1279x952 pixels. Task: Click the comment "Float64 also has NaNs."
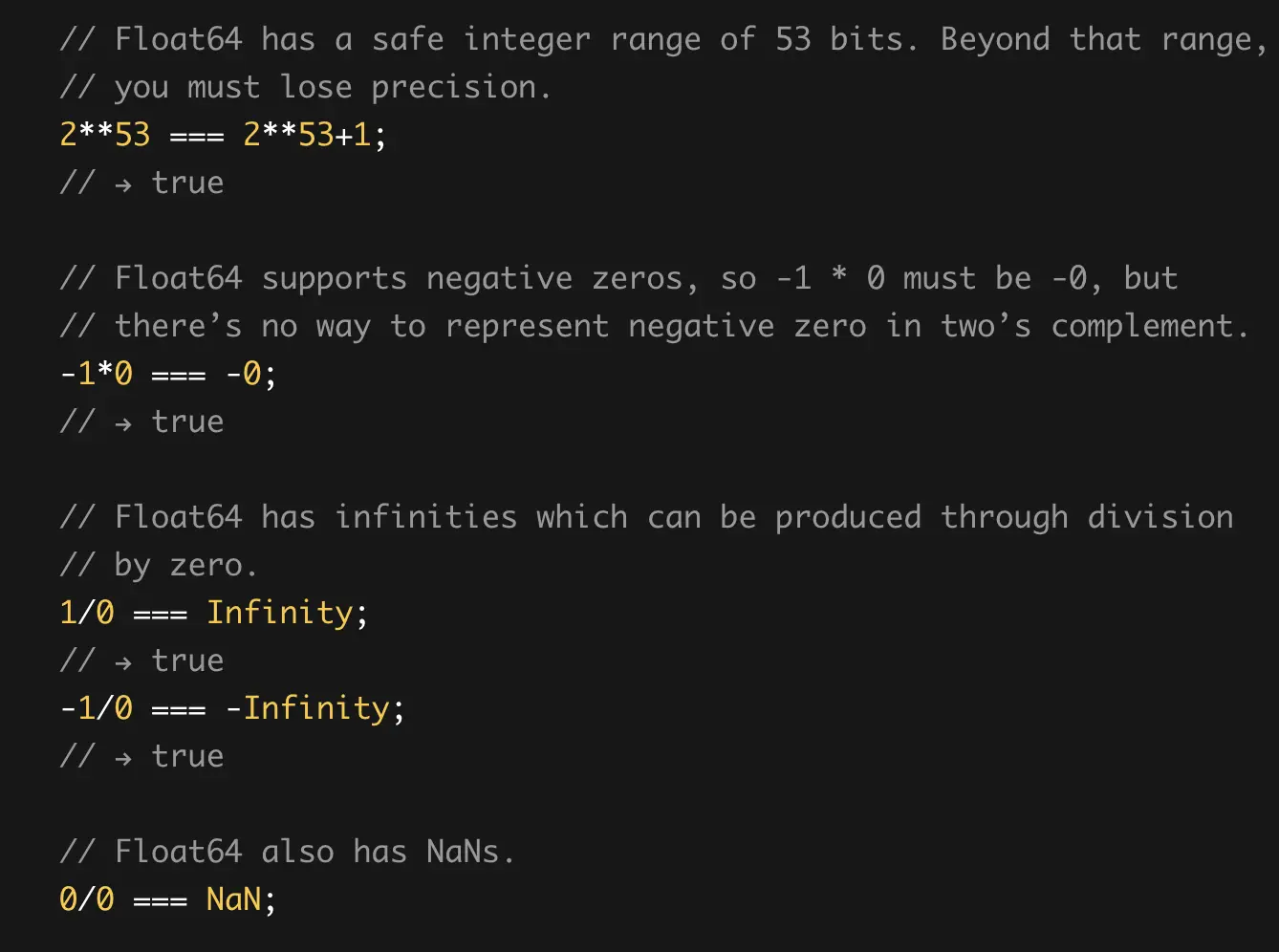click(x=287, y=852)
